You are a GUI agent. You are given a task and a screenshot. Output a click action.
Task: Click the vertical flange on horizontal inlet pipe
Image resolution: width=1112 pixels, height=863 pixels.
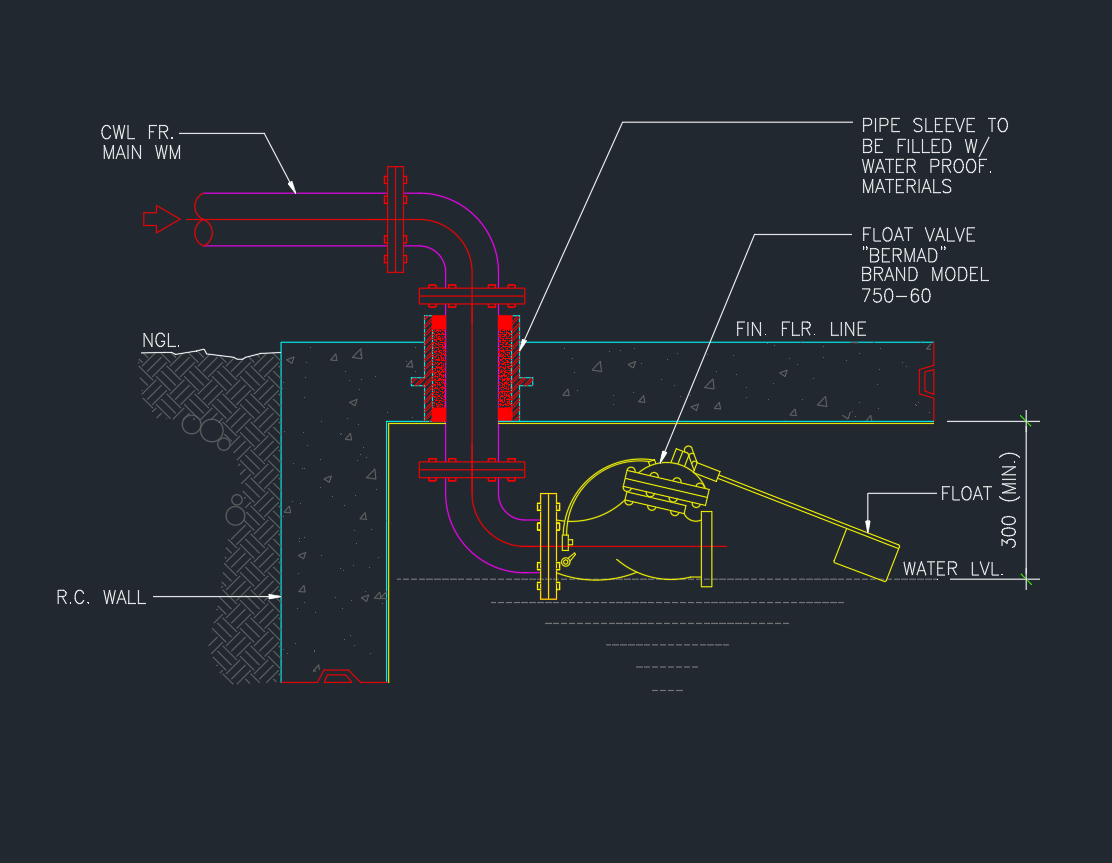tap(395, 219)
